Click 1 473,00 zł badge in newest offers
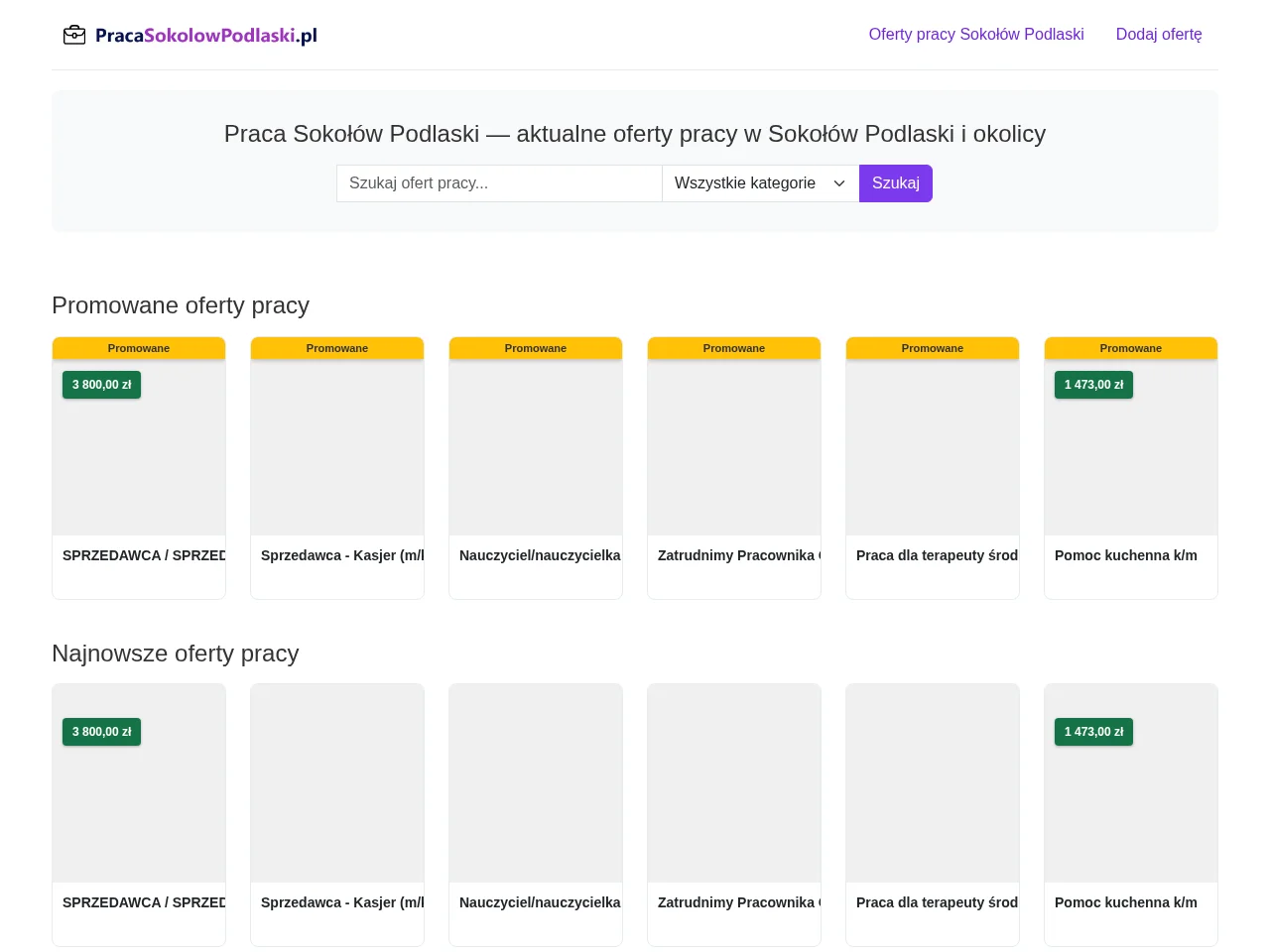The image size is (1270, 952). tap(1093, 732)
